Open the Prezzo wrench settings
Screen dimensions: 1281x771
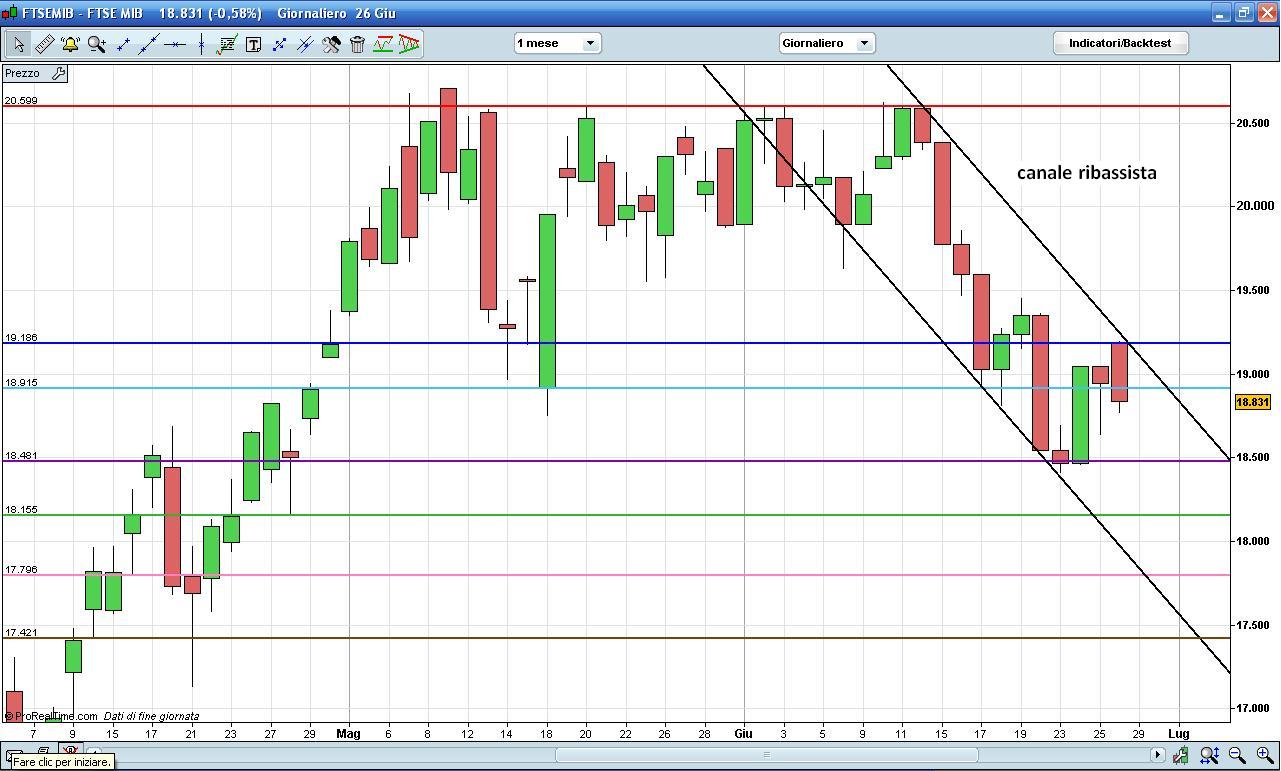coord(58,73)
